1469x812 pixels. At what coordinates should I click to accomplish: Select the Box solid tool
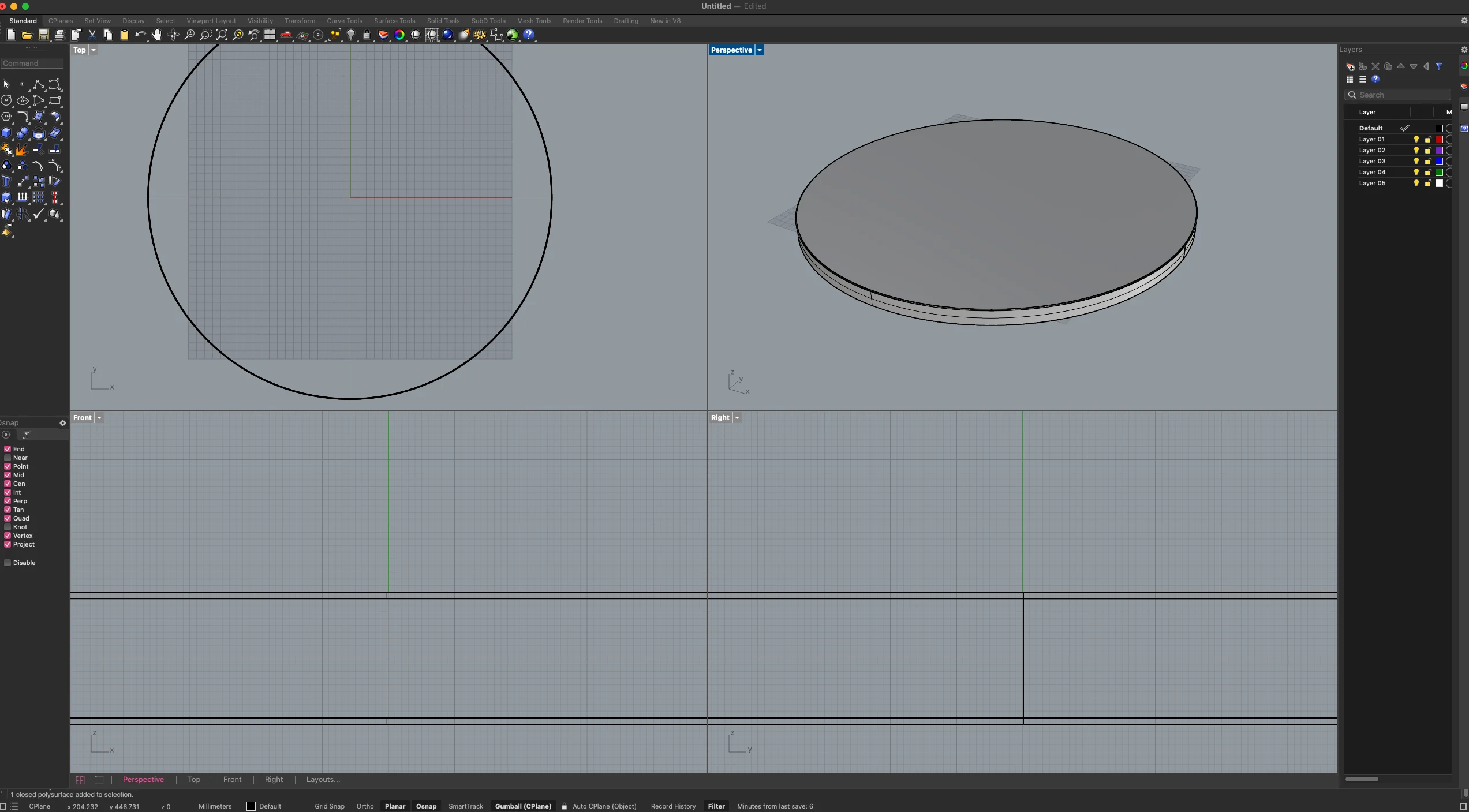pyautogui.click(x=6, y=133)
